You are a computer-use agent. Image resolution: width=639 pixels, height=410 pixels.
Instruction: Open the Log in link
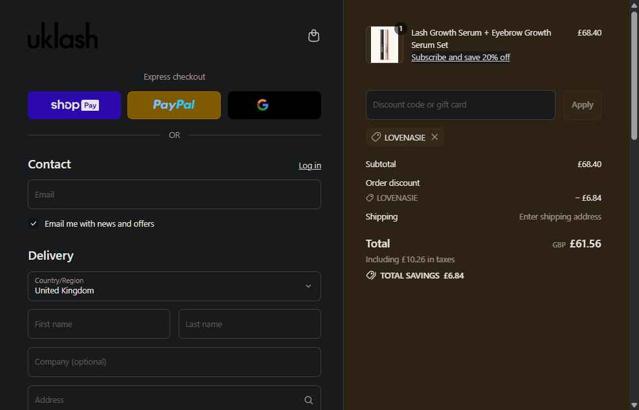point(310,165)
